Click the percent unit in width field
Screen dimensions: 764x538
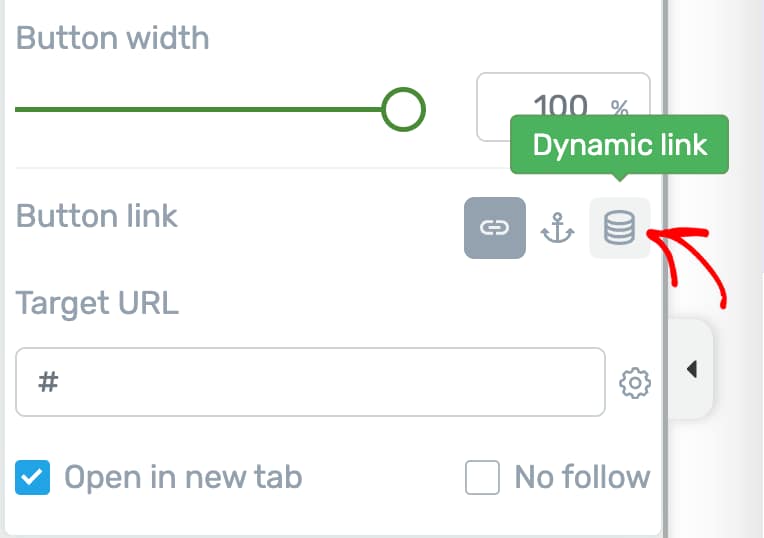point(620,107)
